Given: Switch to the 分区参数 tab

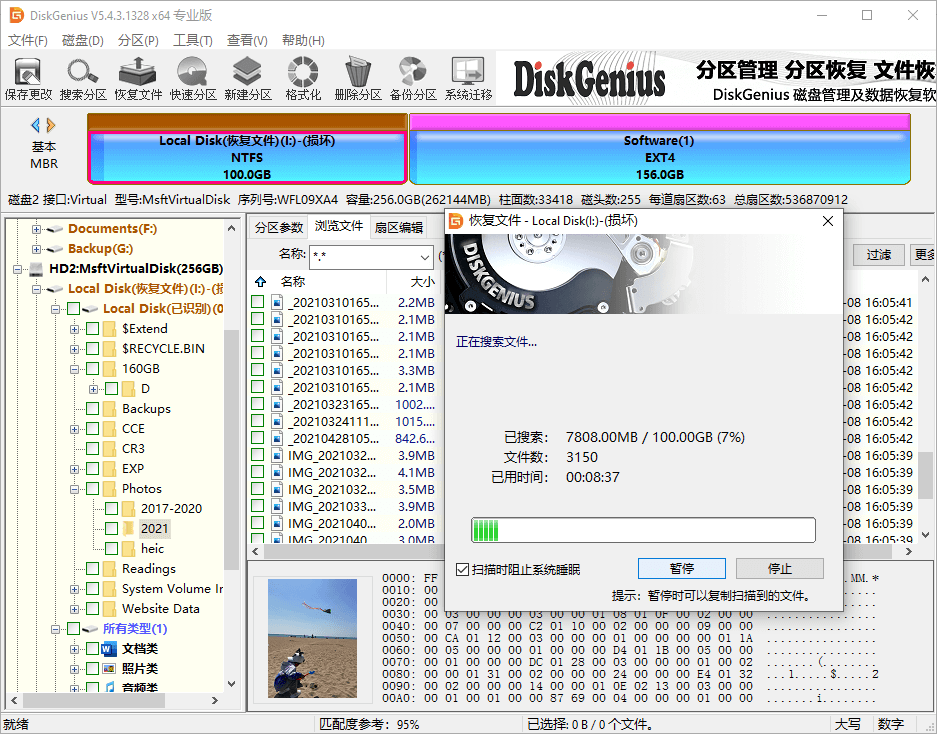Looking at the screenshot, I should tap(278, 227).
